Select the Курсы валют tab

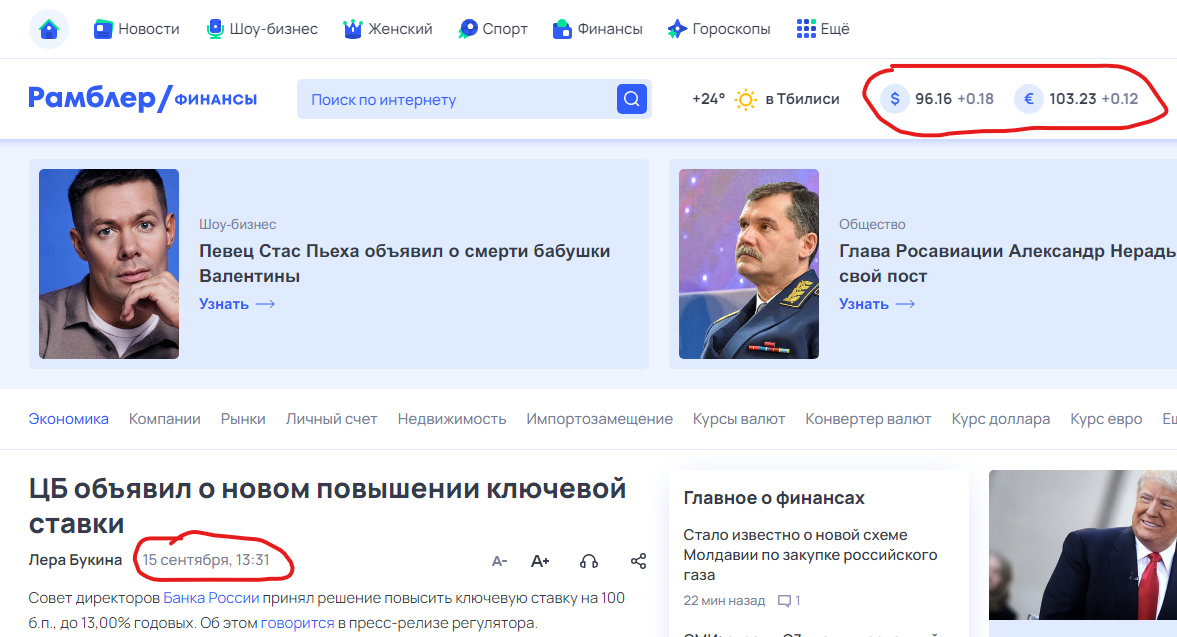739,419
